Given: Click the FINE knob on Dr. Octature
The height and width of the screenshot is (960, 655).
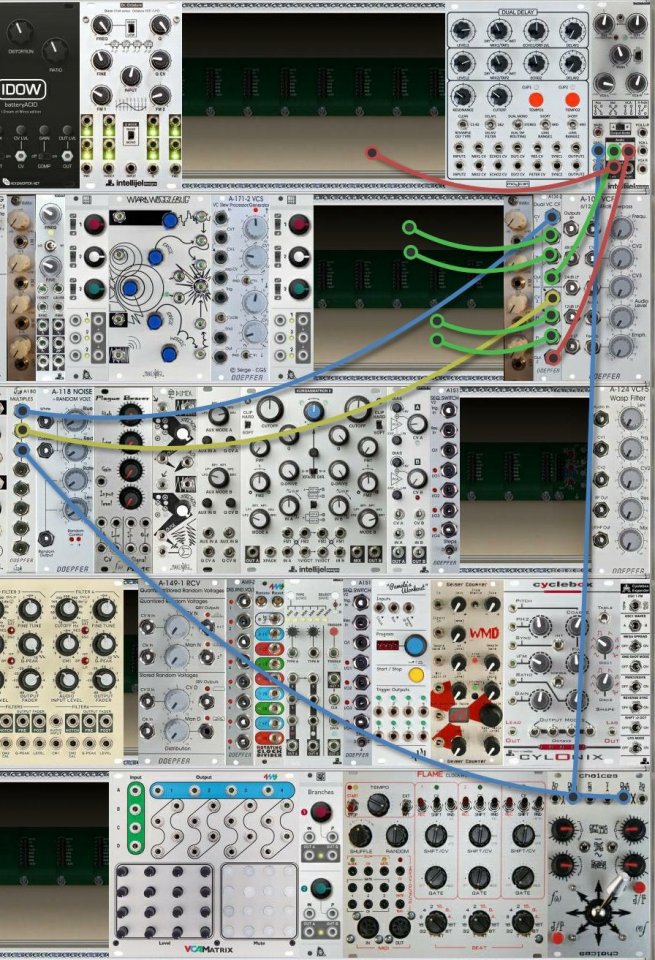Looking at the screenshot, I should pyautogui.click(x=102, y=60).
